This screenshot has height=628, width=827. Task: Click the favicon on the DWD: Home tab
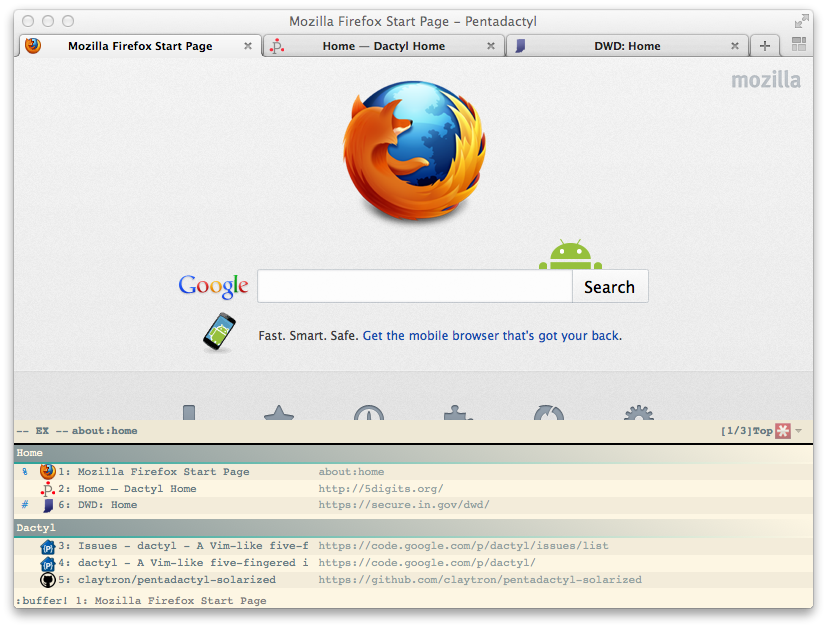(520, 46)
